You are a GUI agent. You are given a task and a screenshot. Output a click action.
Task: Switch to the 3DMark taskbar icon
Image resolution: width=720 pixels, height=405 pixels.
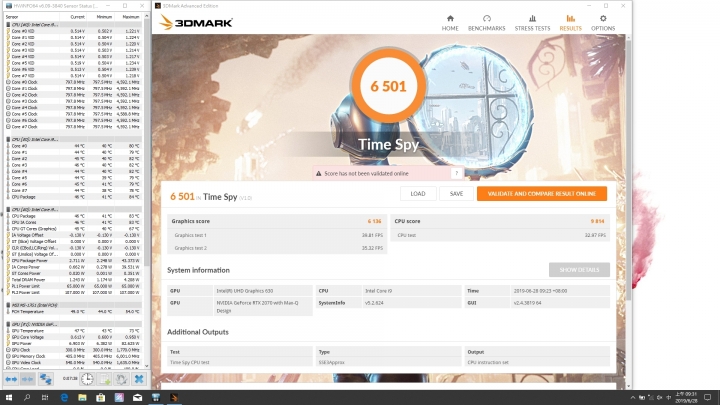click(174, 398)
